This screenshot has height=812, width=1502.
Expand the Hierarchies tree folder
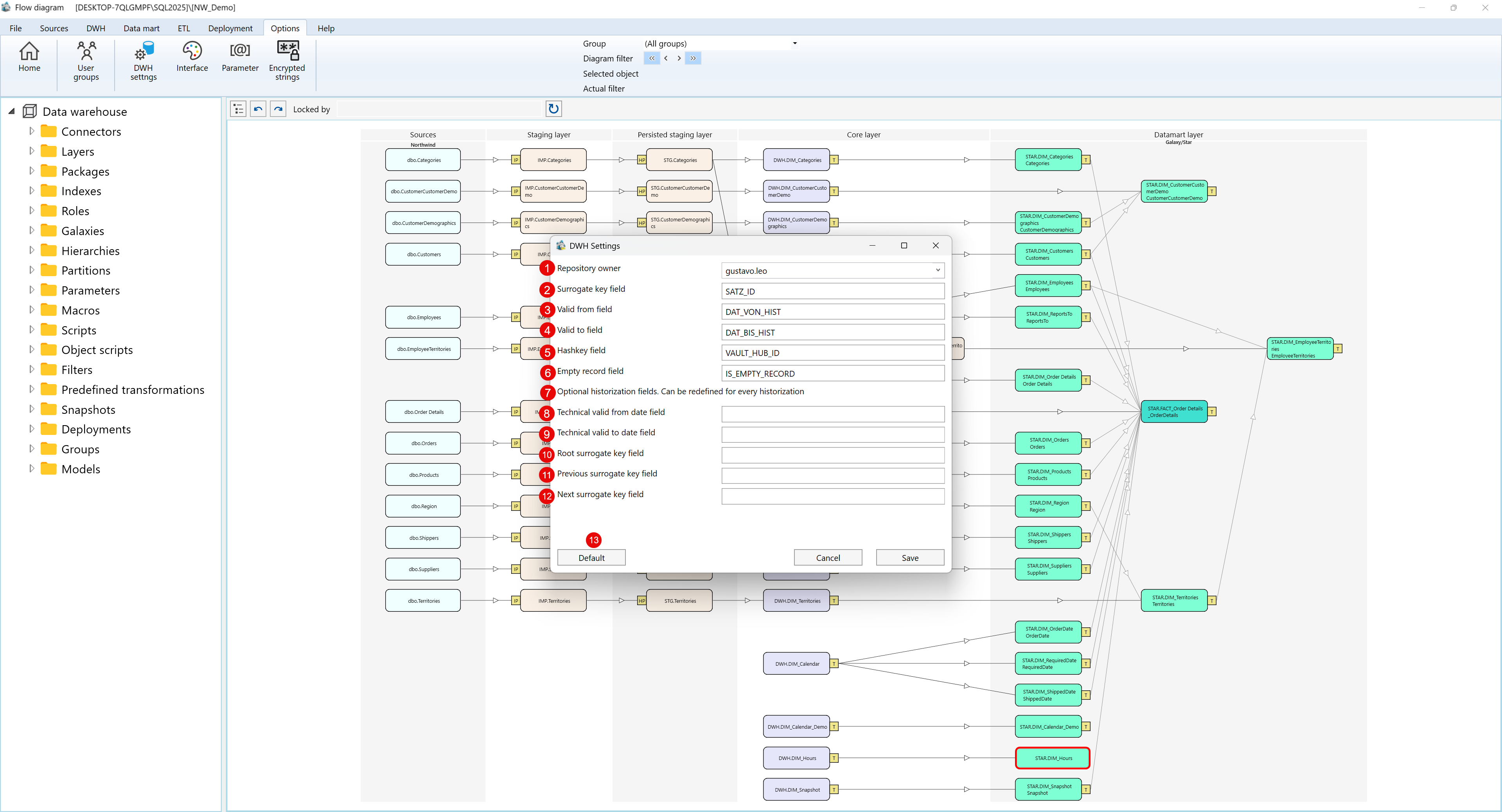tap(32, 251)
